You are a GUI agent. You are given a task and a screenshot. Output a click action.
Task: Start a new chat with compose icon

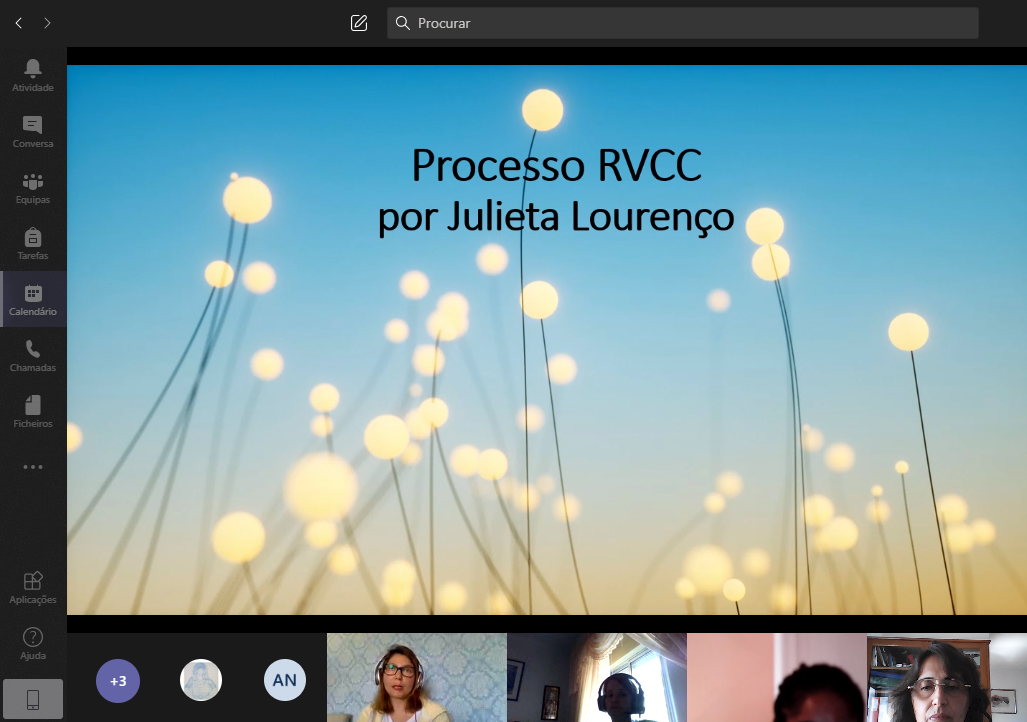click(359, 23)
